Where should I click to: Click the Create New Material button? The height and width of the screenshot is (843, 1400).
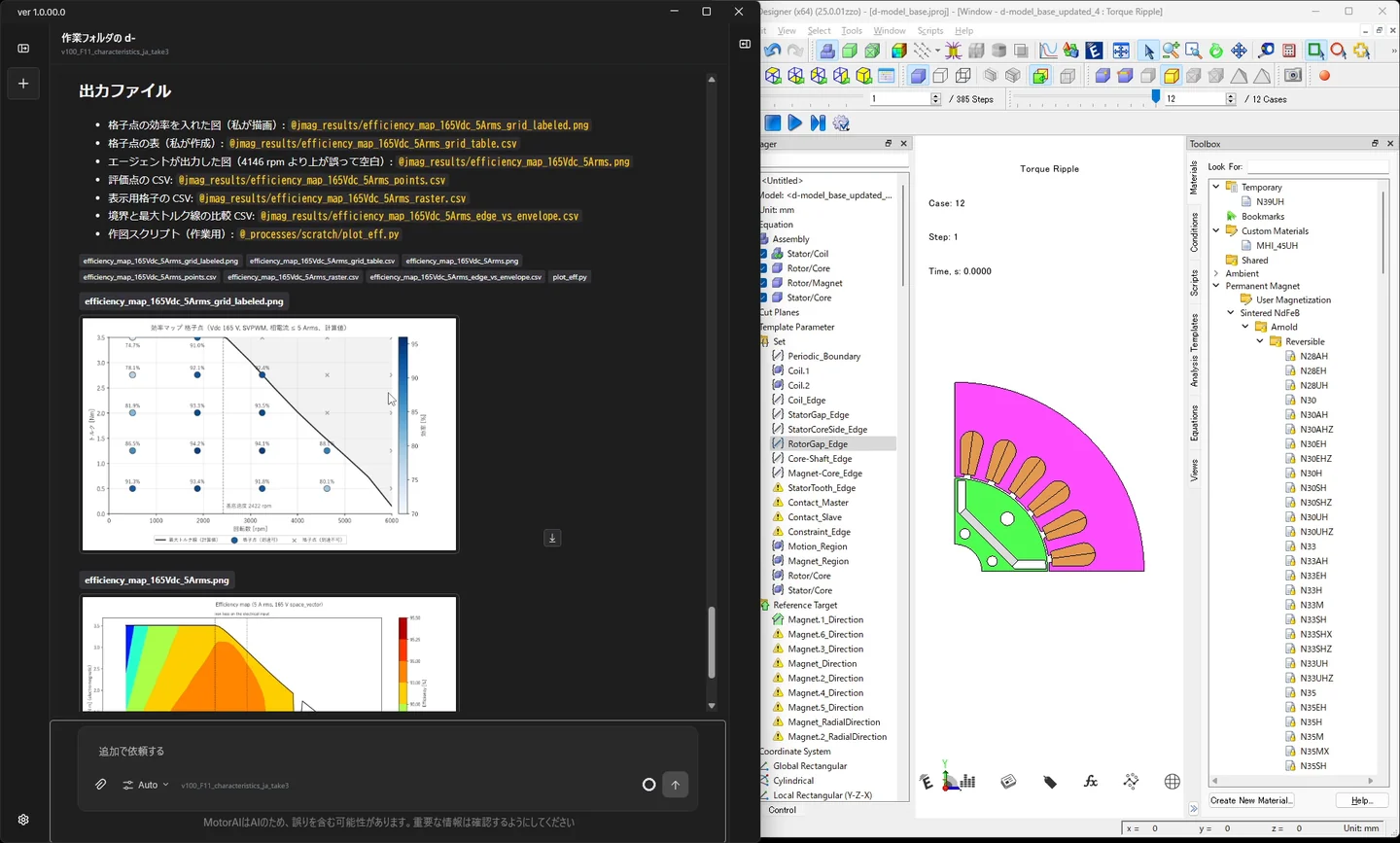(1251, 800)
